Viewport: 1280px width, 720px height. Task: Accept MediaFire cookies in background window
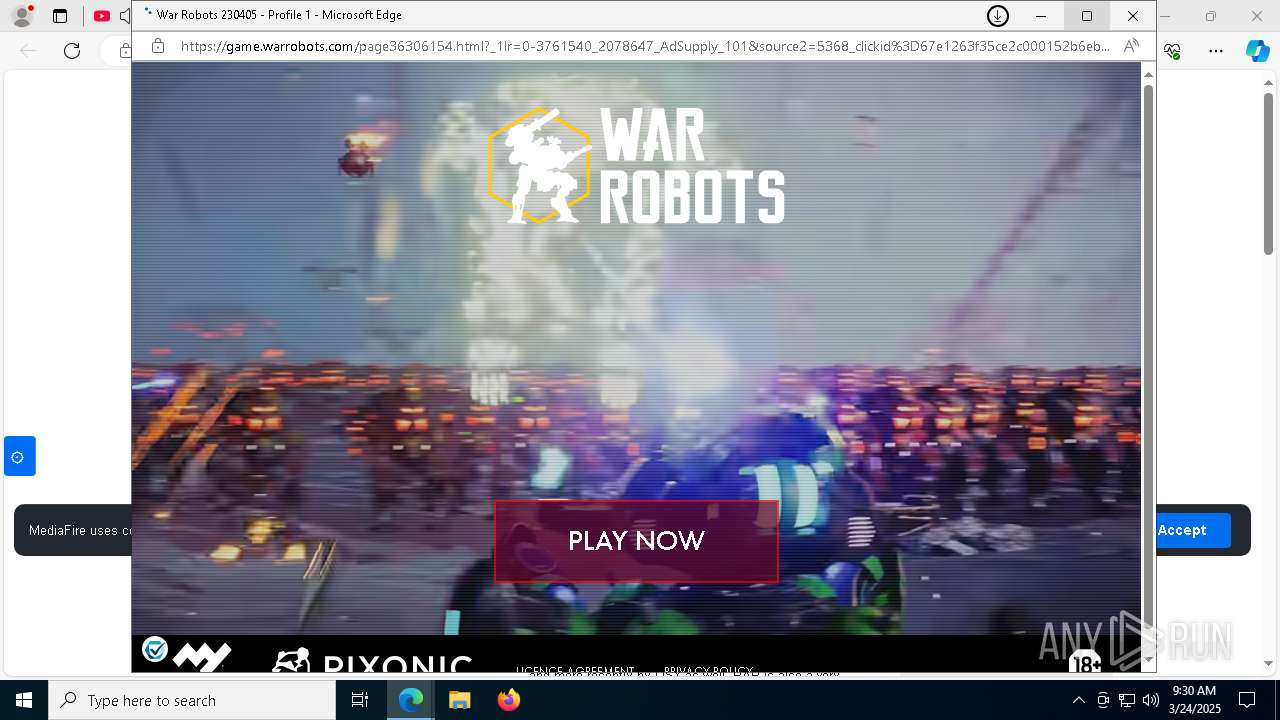point(1182,530)
